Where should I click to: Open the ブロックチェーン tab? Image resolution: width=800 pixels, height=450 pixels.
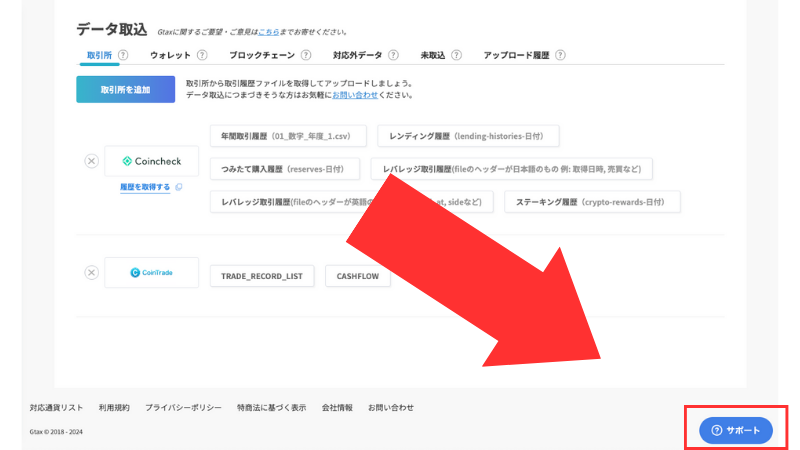262,55
